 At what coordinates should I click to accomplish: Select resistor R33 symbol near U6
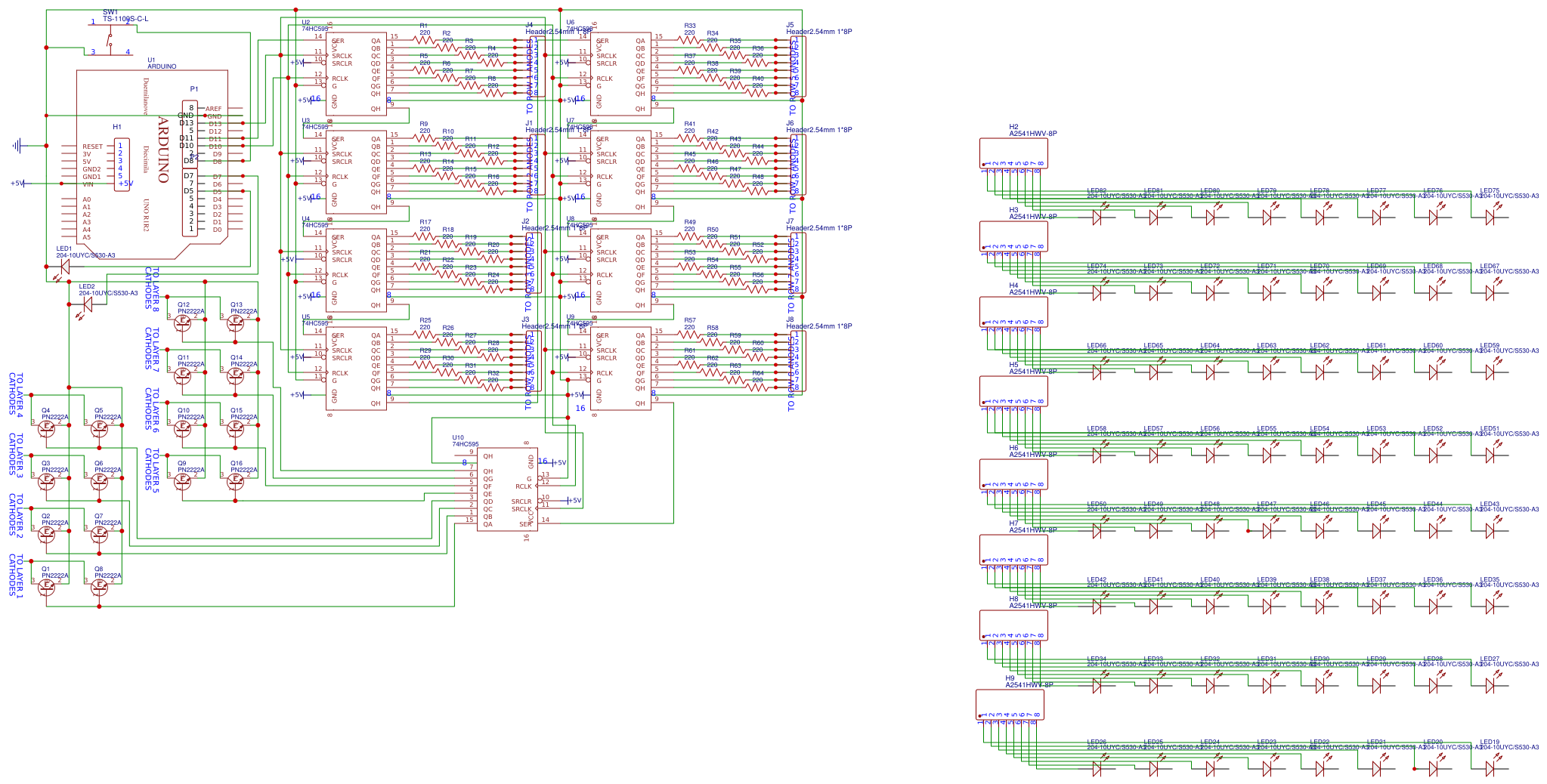(x=689, y=40)
